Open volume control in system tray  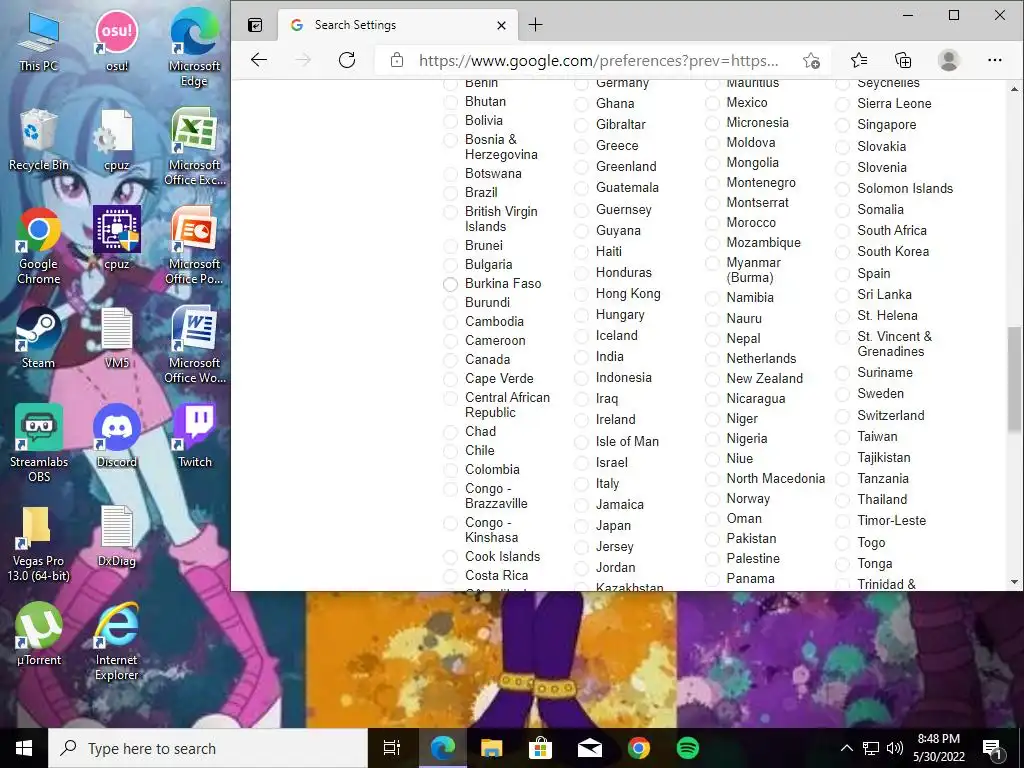[895, 748]
